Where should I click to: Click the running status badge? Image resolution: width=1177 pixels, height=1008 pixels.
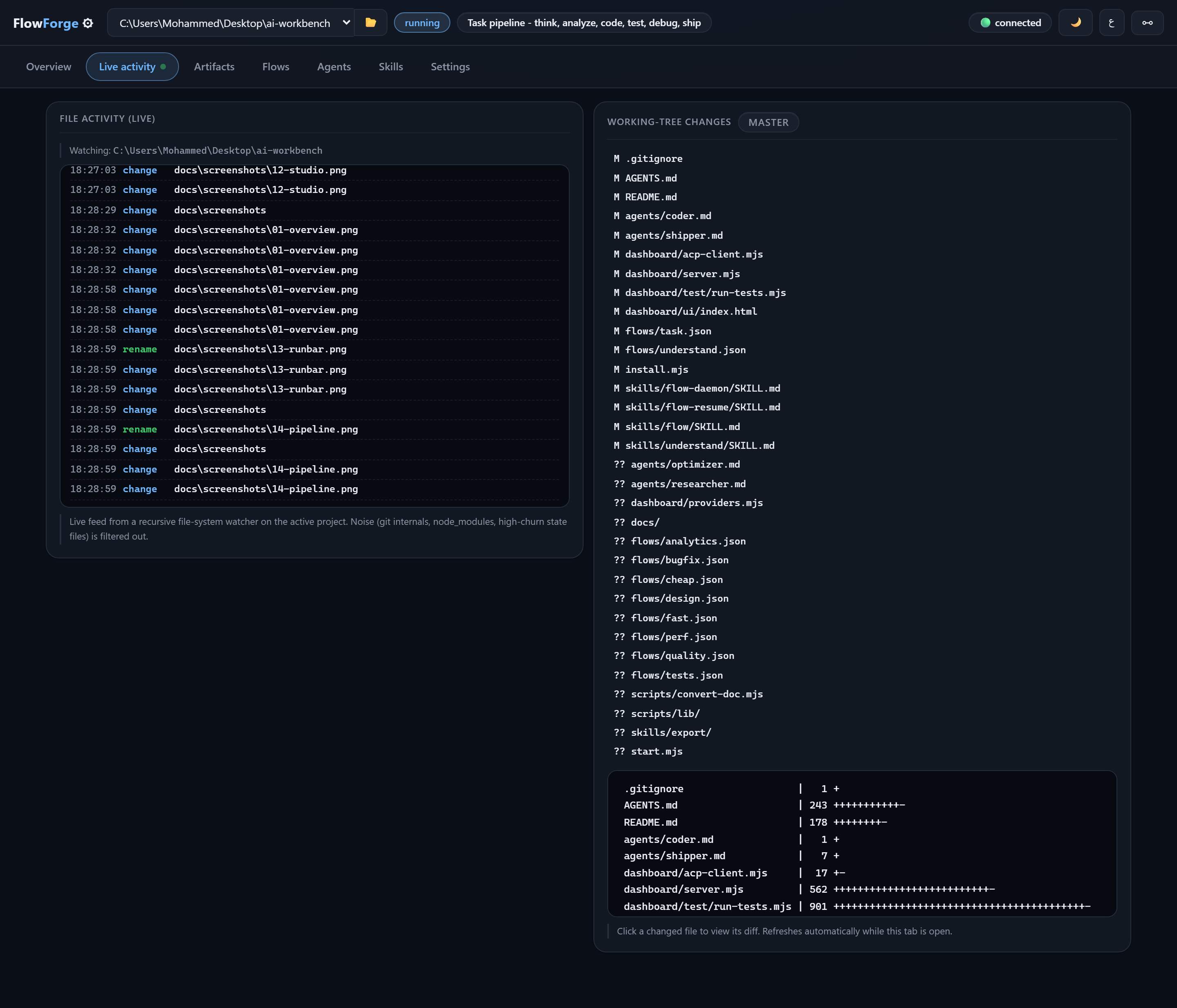pyautogui.click(x=422, y=23)
